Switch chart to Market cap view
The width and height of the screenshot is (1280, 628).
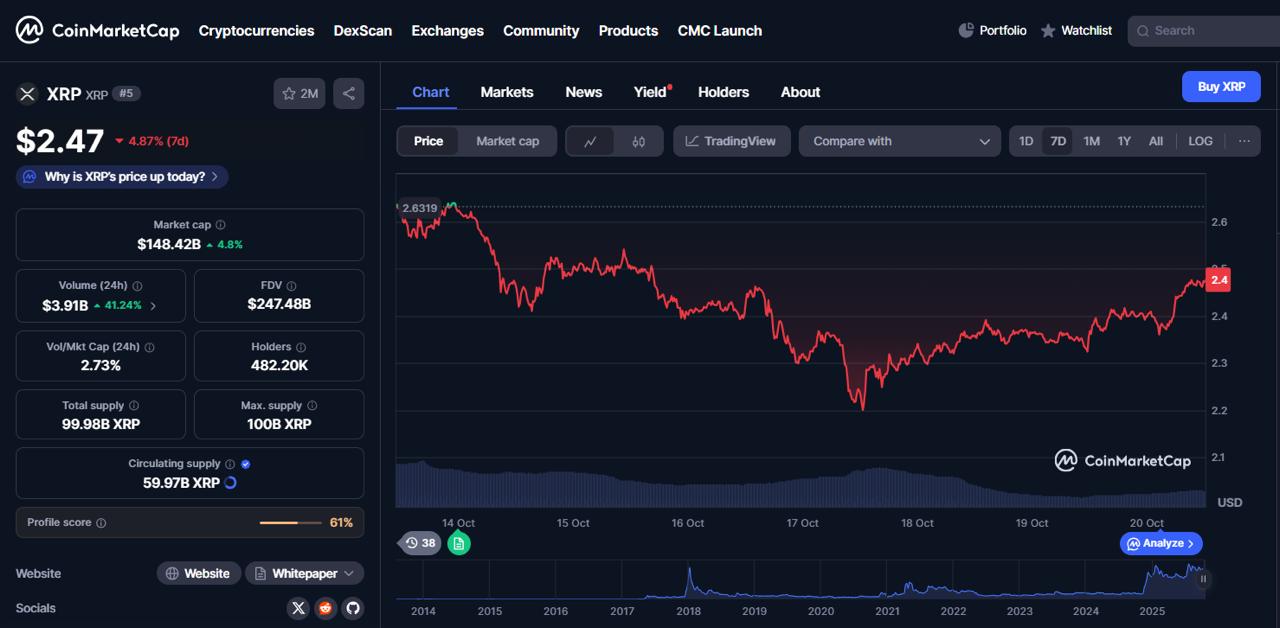pos(507,141)
